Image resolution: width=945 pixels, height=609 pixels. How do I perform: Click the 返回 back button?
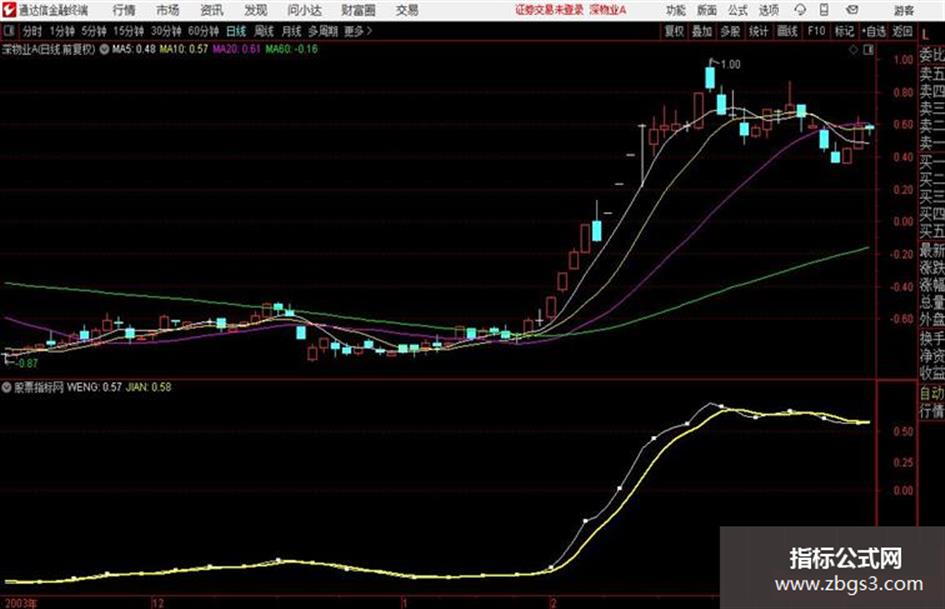pyautogui.click(x=902, y=31)
